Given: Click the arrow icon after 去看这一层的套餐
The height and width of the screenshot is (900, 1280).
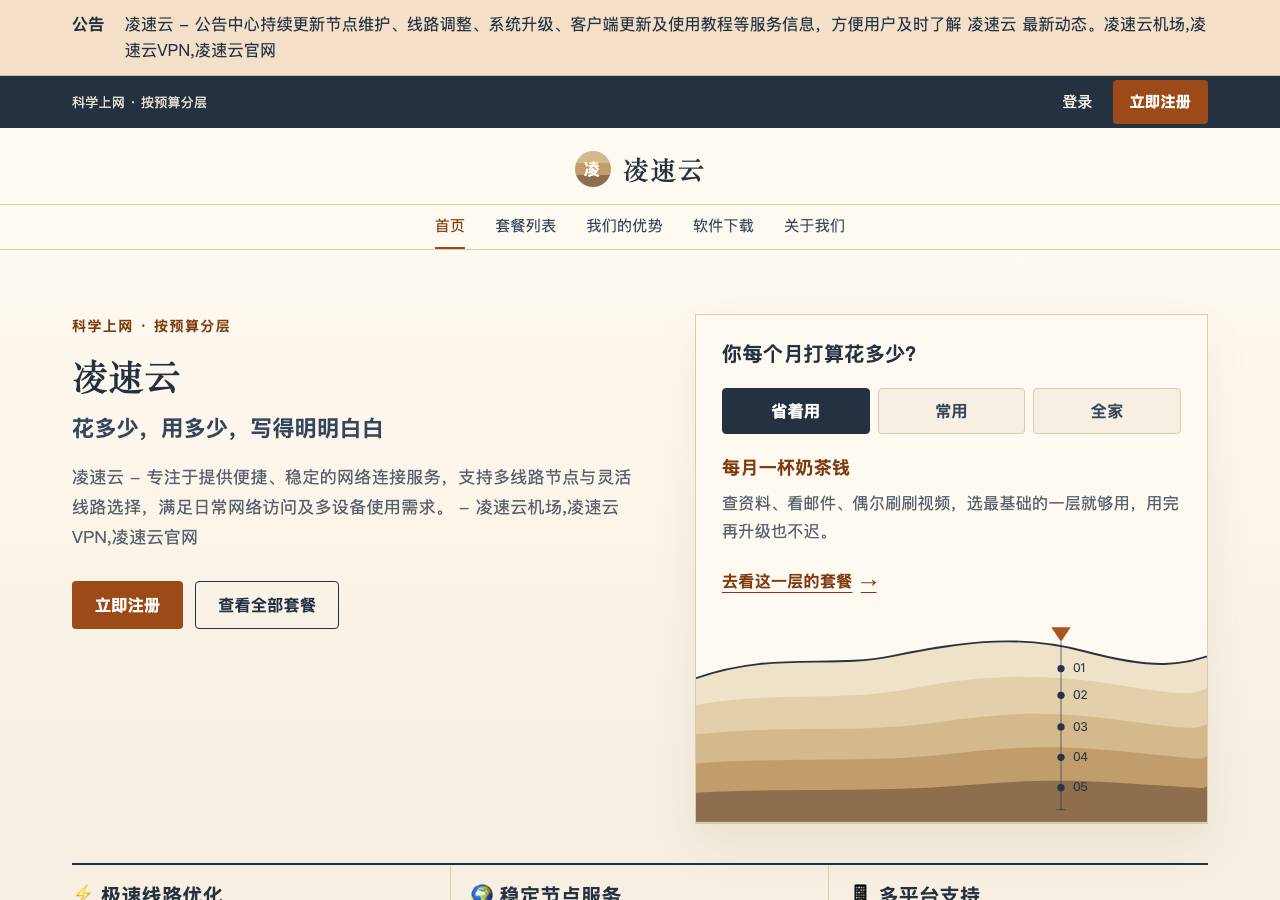Looking at the screenshot, I should (x=869, y=582).
